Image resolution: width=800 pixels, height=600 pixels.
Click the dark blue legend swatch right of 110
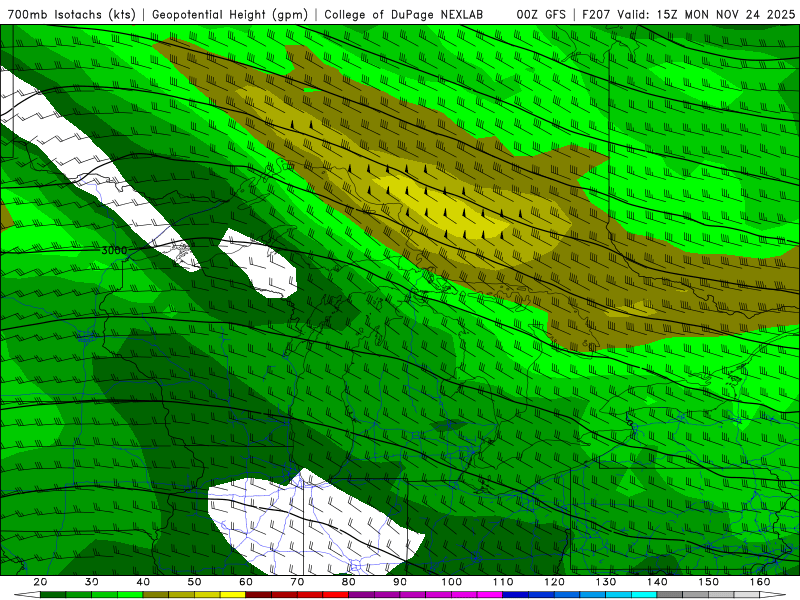click(516, 595)
